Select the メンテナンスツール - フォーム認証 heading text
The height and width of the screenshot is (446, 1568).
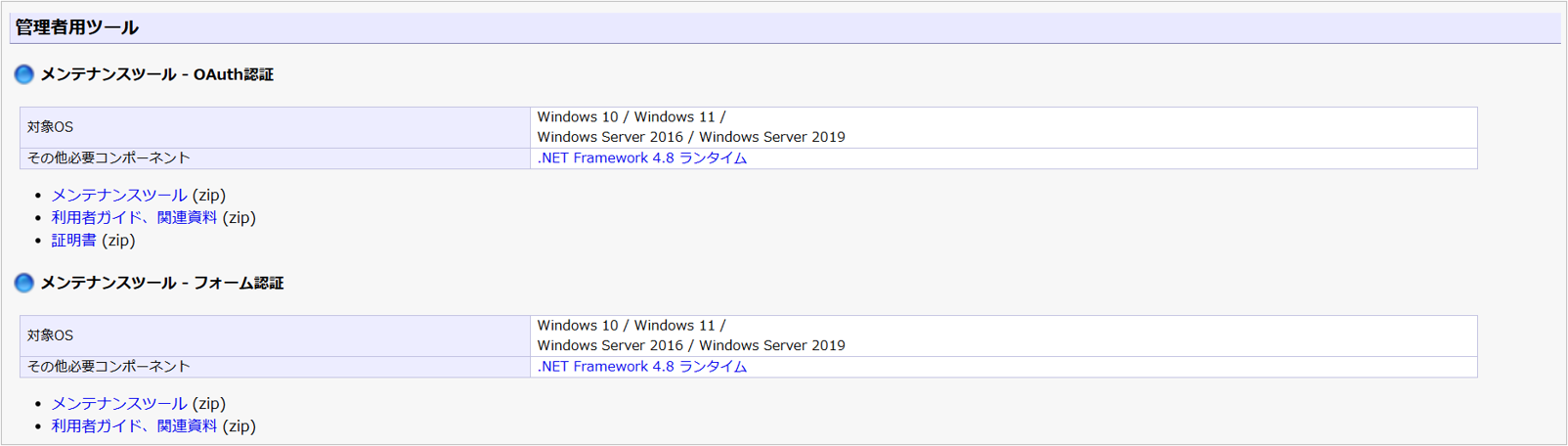(x=161, y=283)
